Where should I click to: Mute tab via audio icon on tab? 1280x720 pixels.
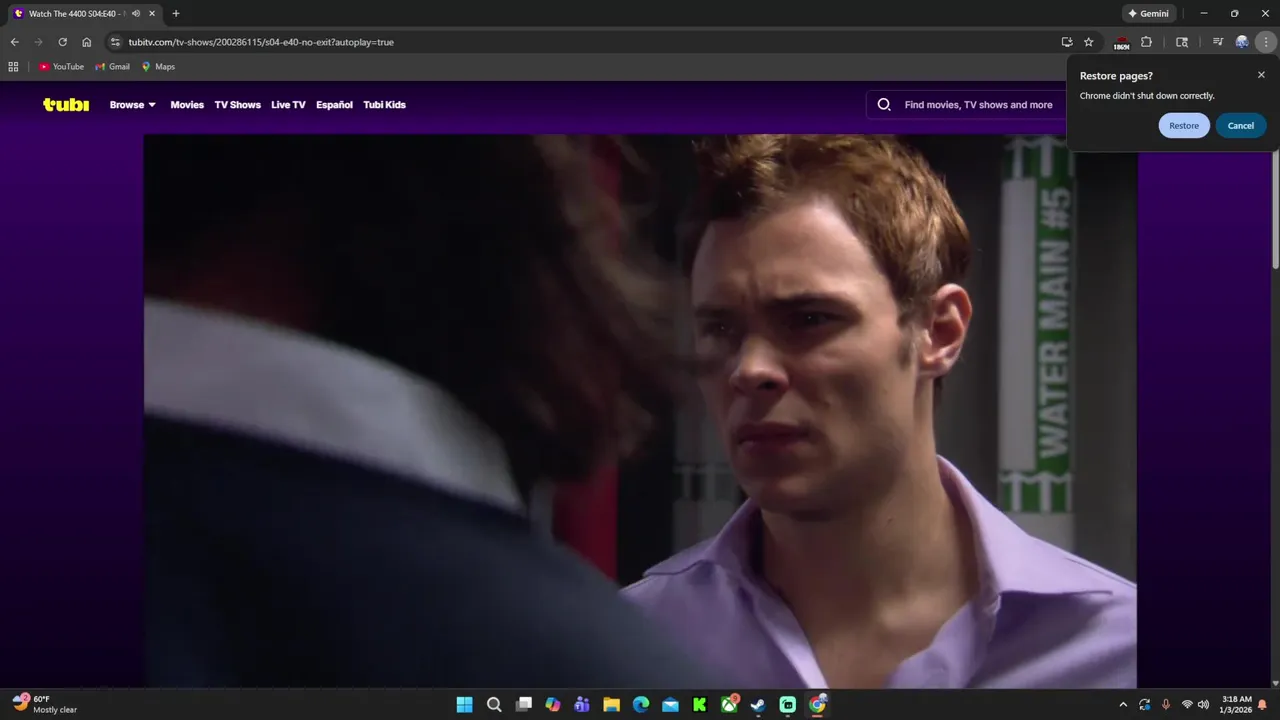click(x=136, y=14)
